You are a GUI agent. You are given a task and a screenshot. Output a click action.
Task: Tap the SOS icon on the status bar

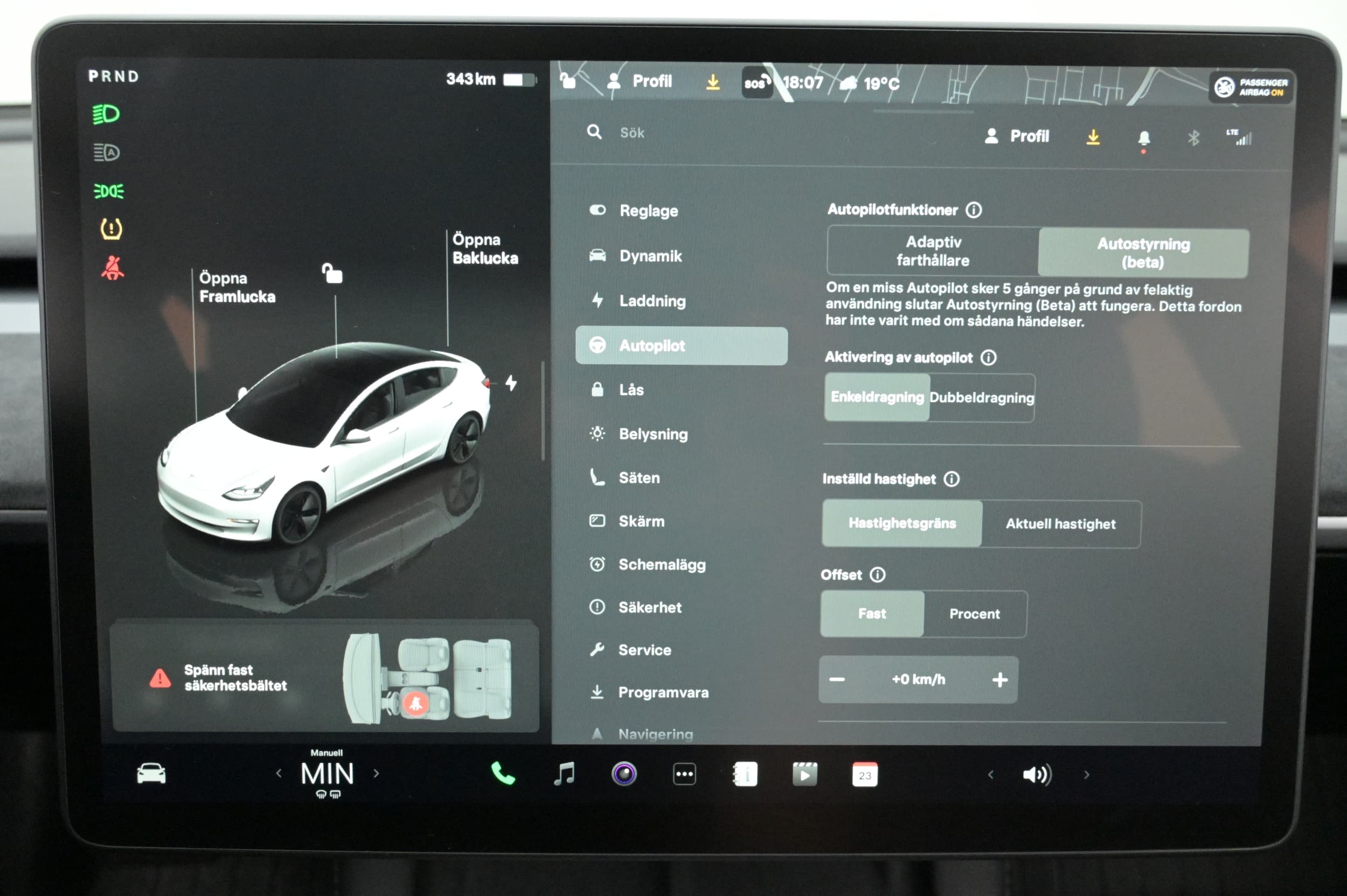(x=757, y=84)
